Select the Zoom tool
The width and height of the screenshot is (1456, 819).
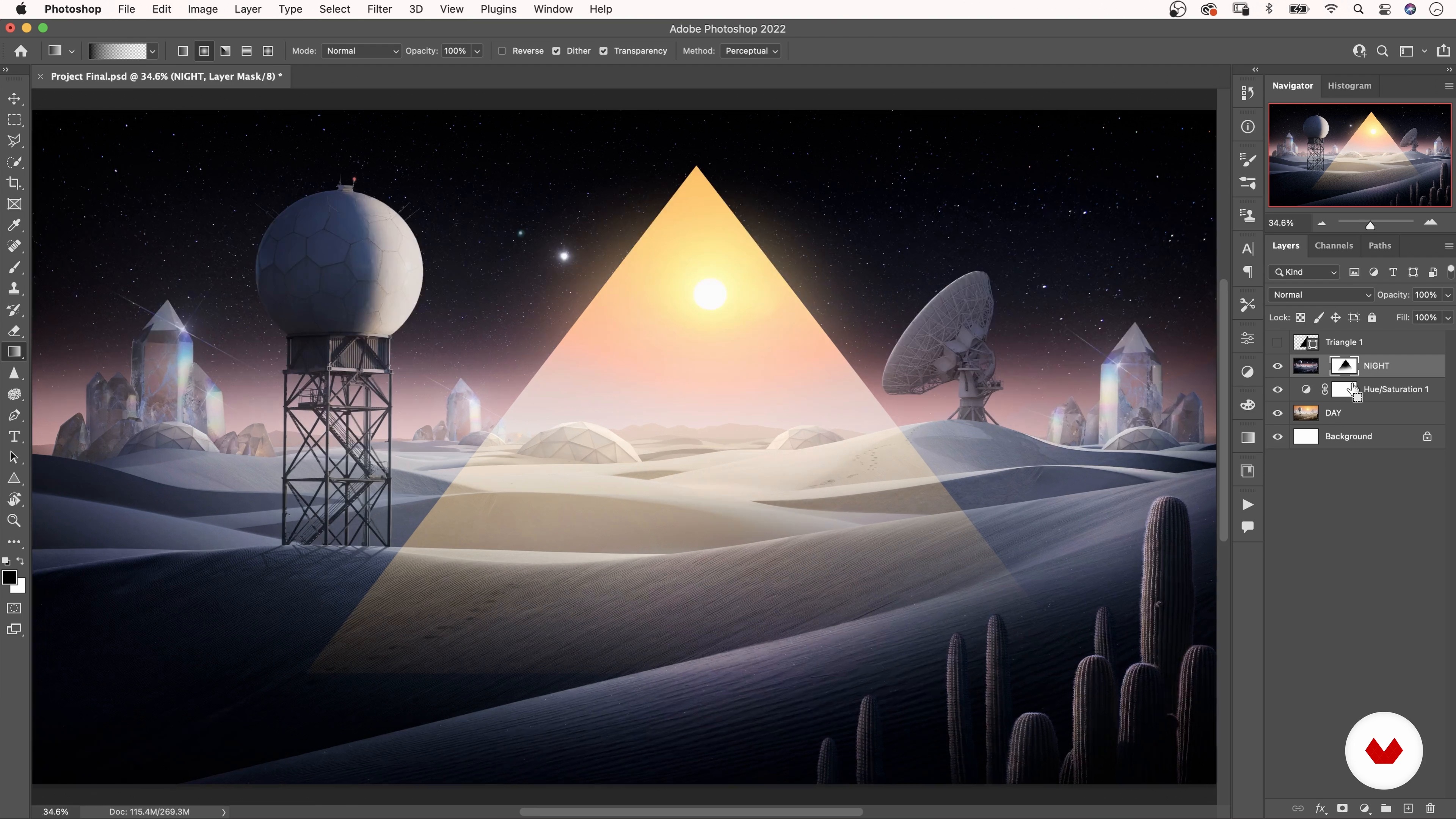[x=14, y=521]
